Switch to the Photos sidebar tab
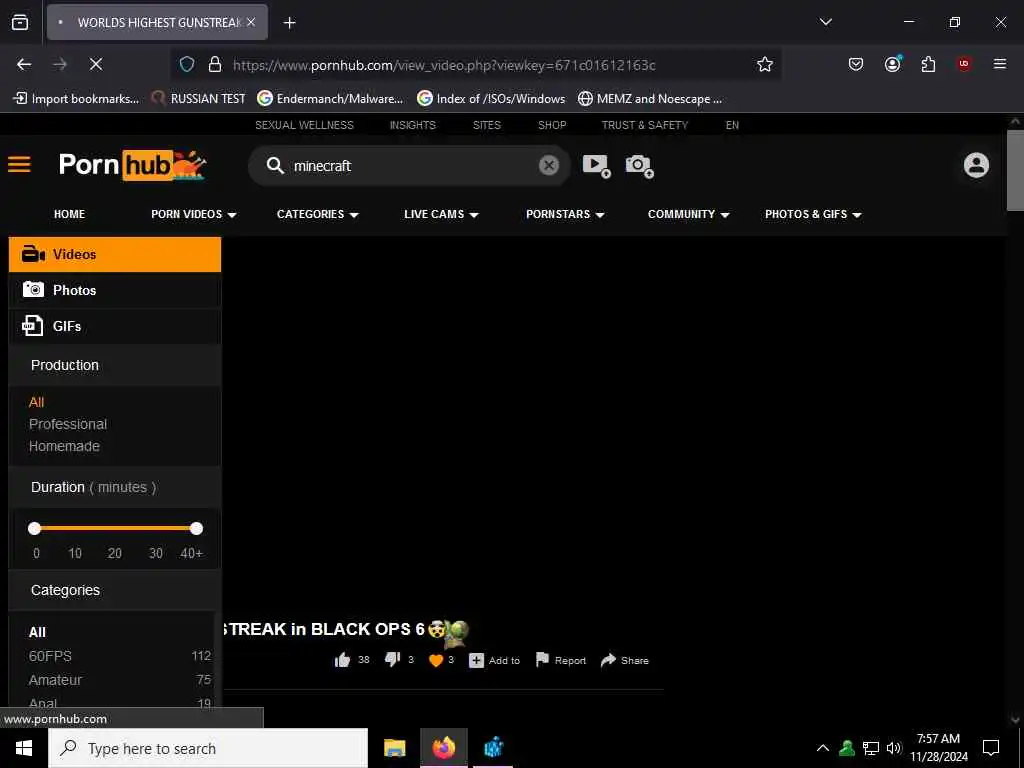The height and width of the screenshot is (768, 1024). [x=115, y=290]
